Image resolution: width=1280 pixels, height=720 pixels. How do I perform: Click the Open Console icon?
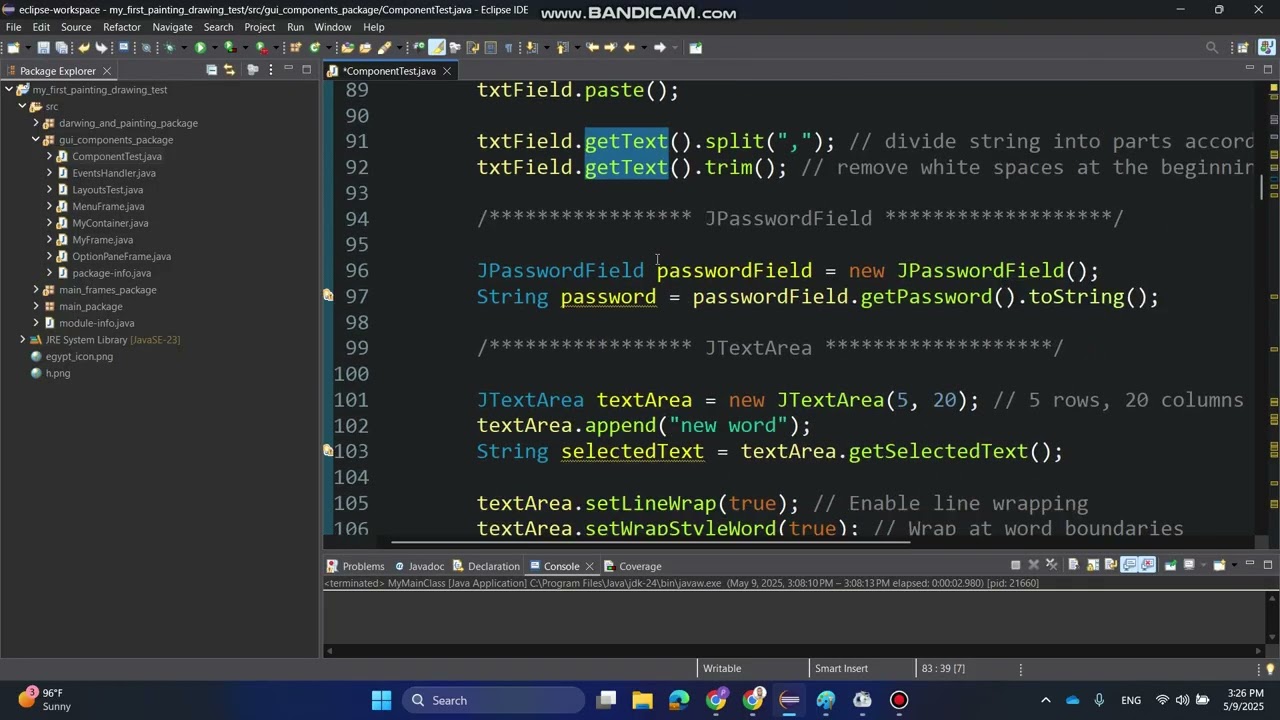click(x=1219, y=565)
